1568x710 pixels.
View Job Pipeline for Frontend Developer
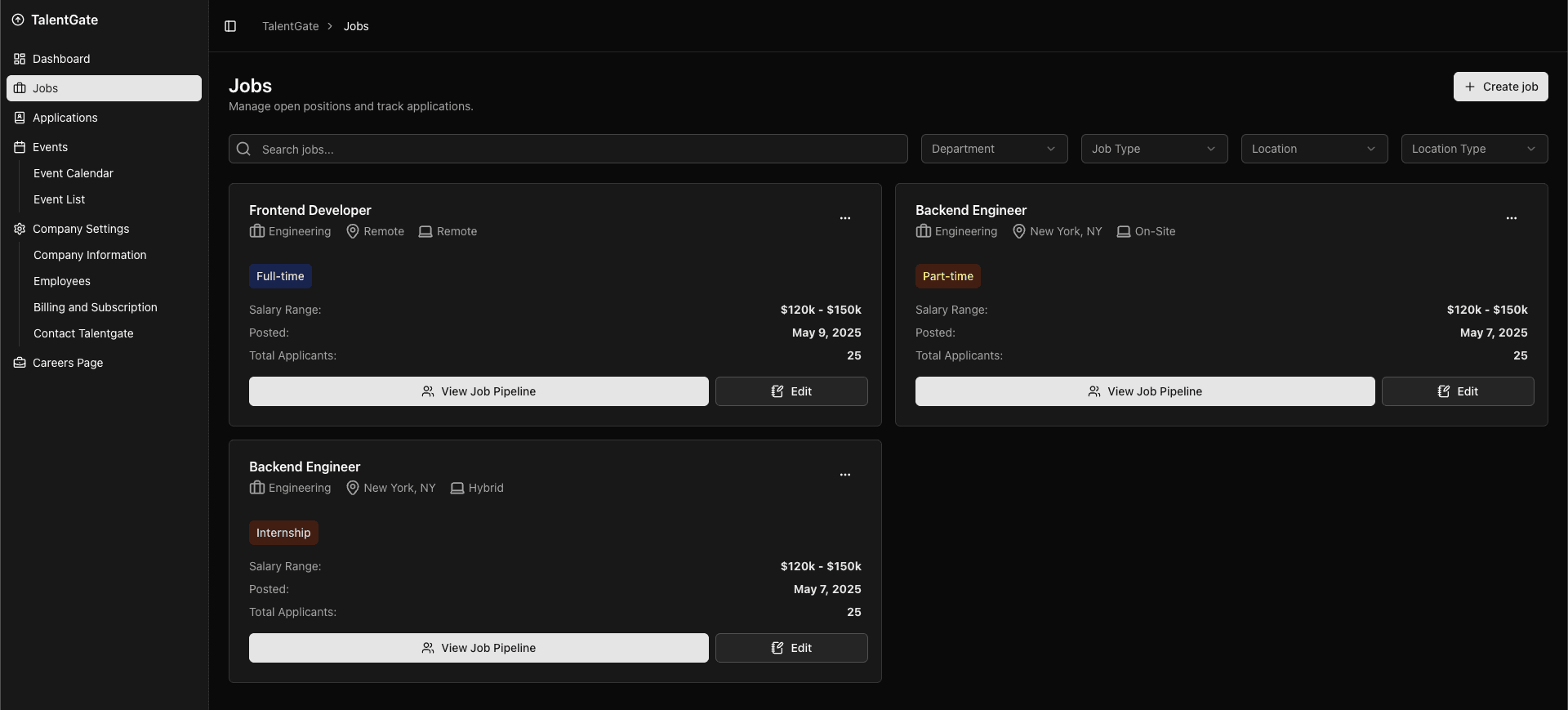pyautogui.click(x=479, y=391)
